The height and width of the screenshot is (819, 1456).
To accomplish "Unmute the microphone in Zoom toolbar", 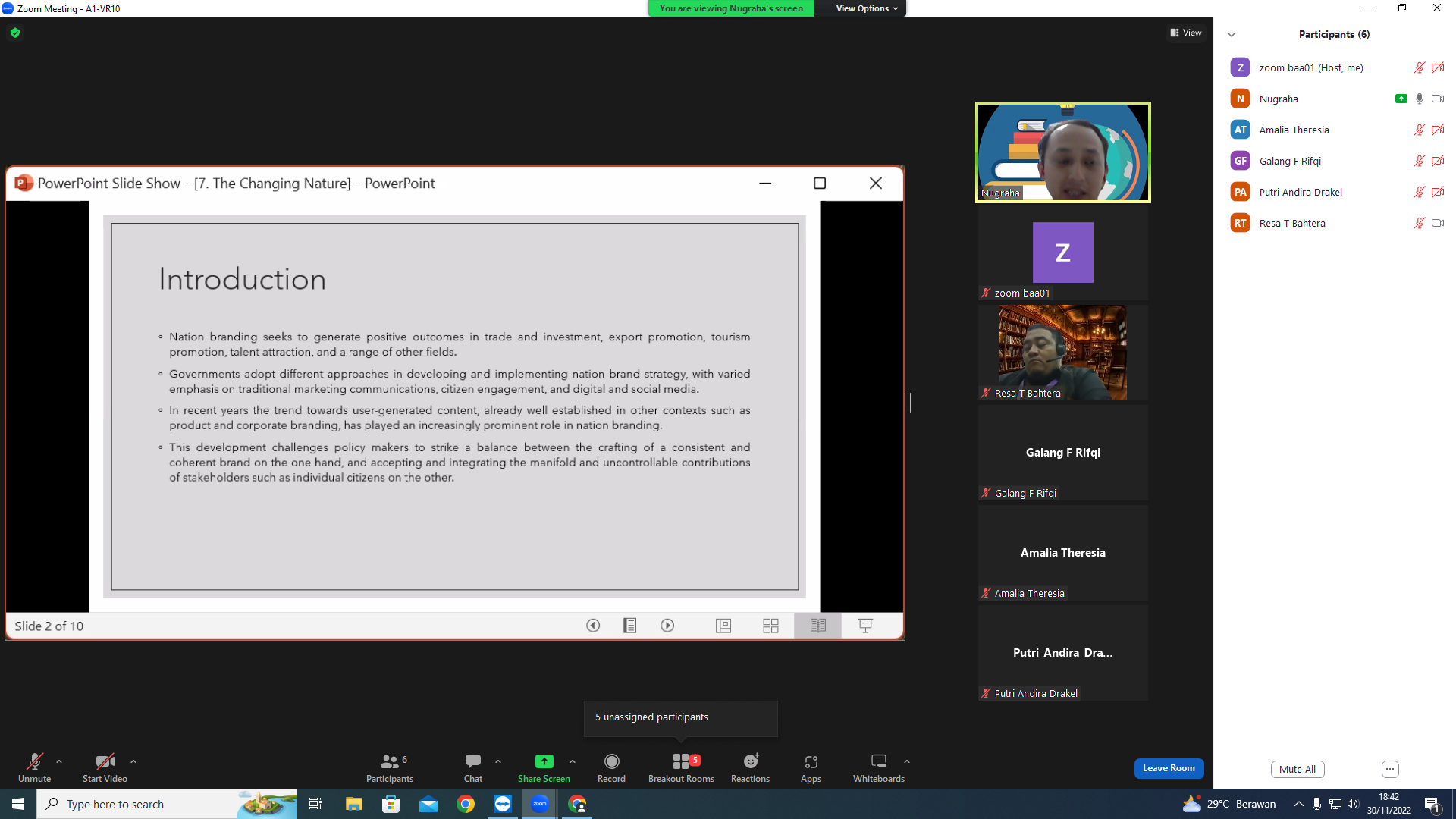I will pyautogui.click(x=35, y=767).
